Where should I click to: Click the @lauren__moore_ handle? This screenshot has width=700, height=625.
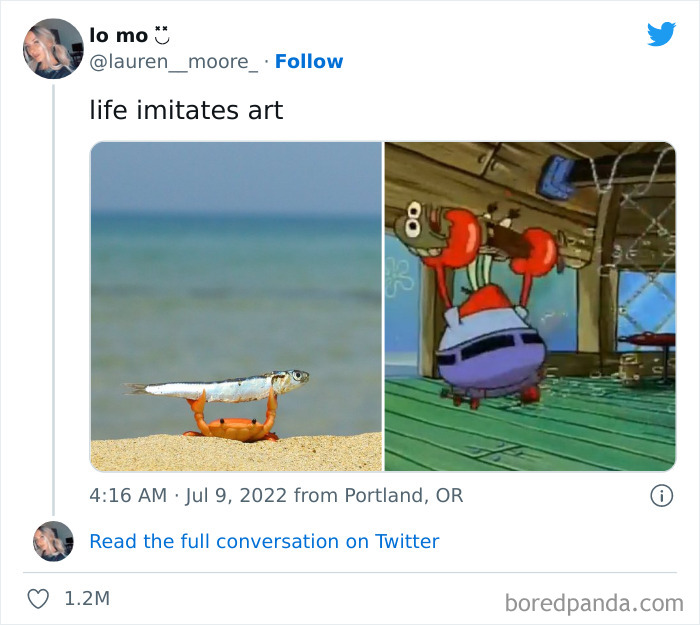point(174,61)
